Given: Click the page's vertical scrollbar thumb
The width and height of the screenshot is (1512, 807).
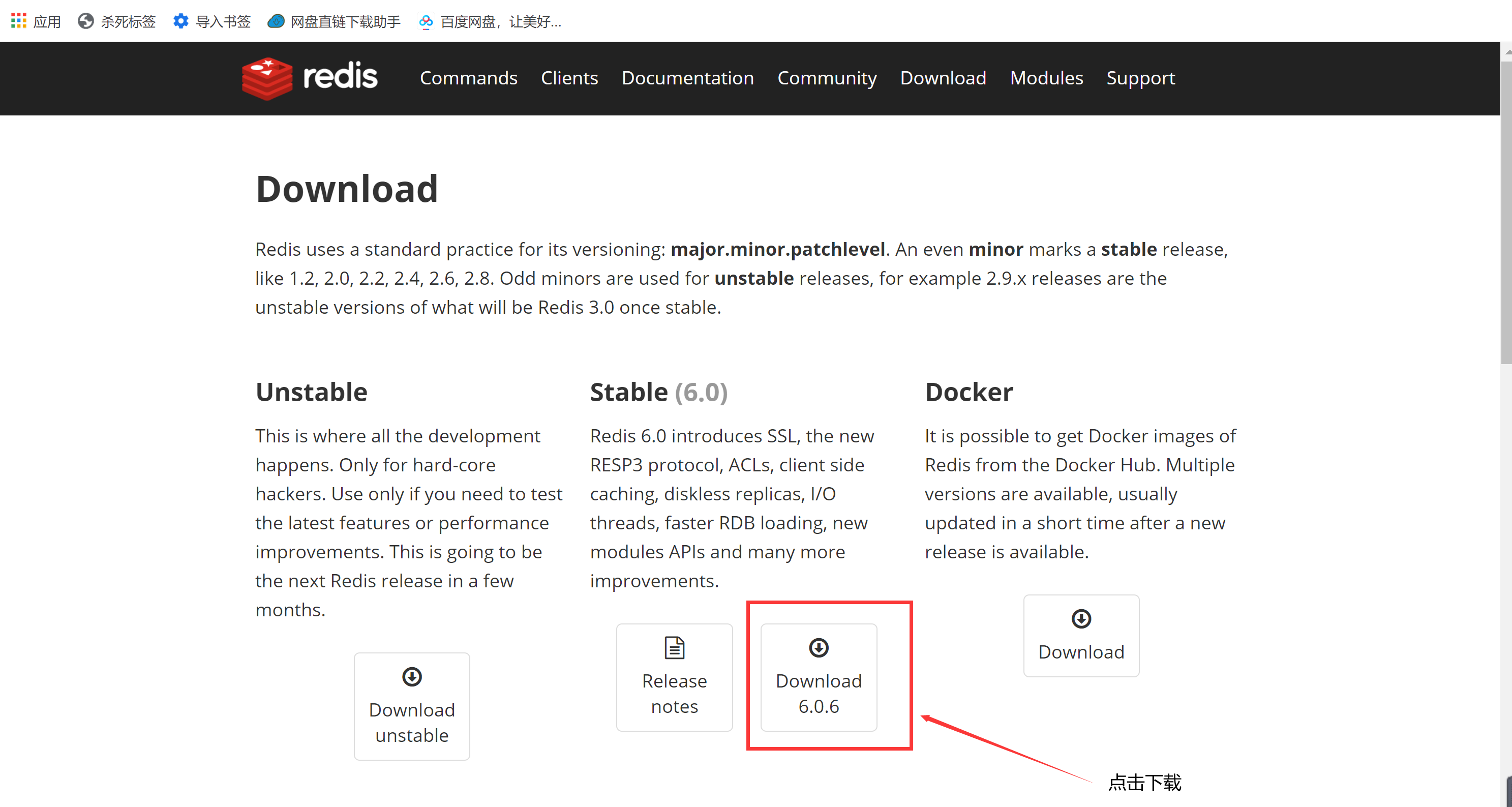Looking at the screenshot, I should click(1506, 212).
